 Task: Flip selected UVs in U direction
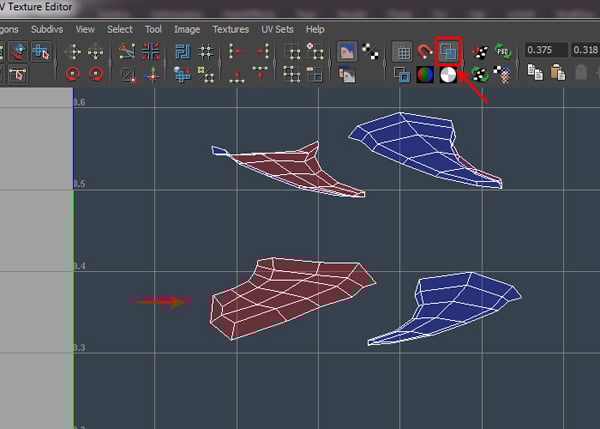[73, 51]
